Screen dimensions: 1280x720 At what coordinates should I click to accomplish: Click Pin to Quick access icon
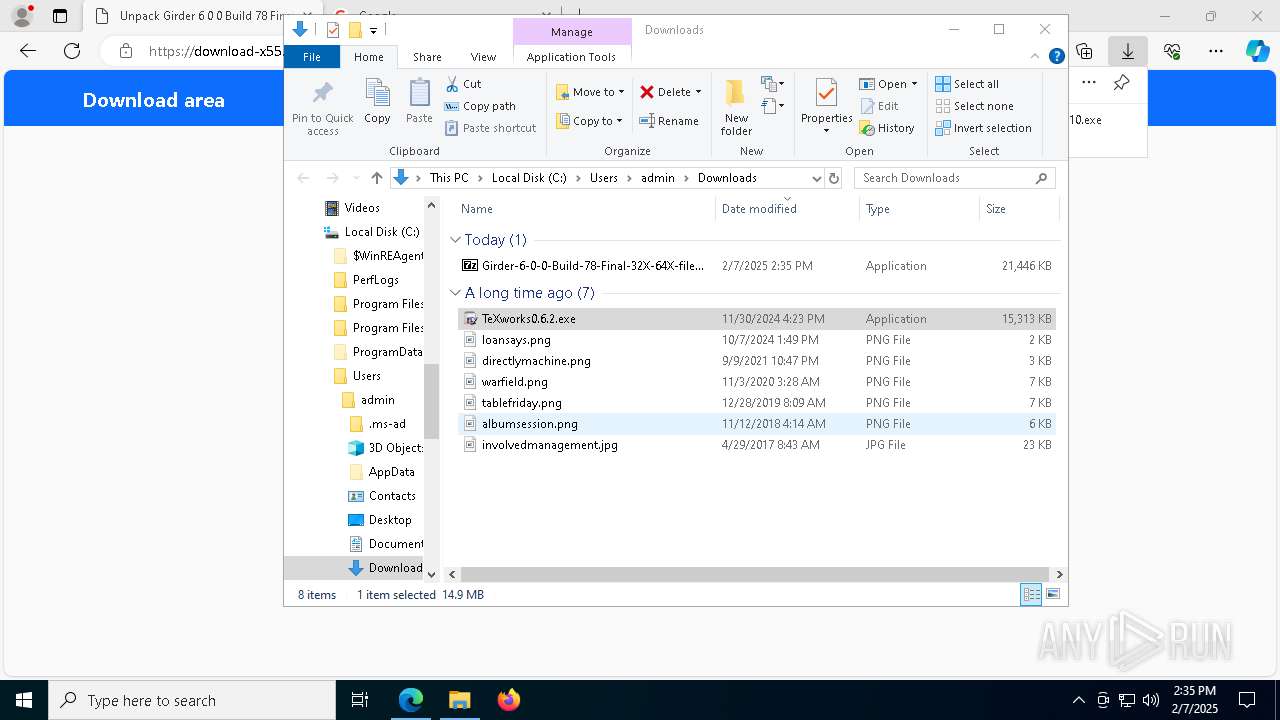[322, 106]
